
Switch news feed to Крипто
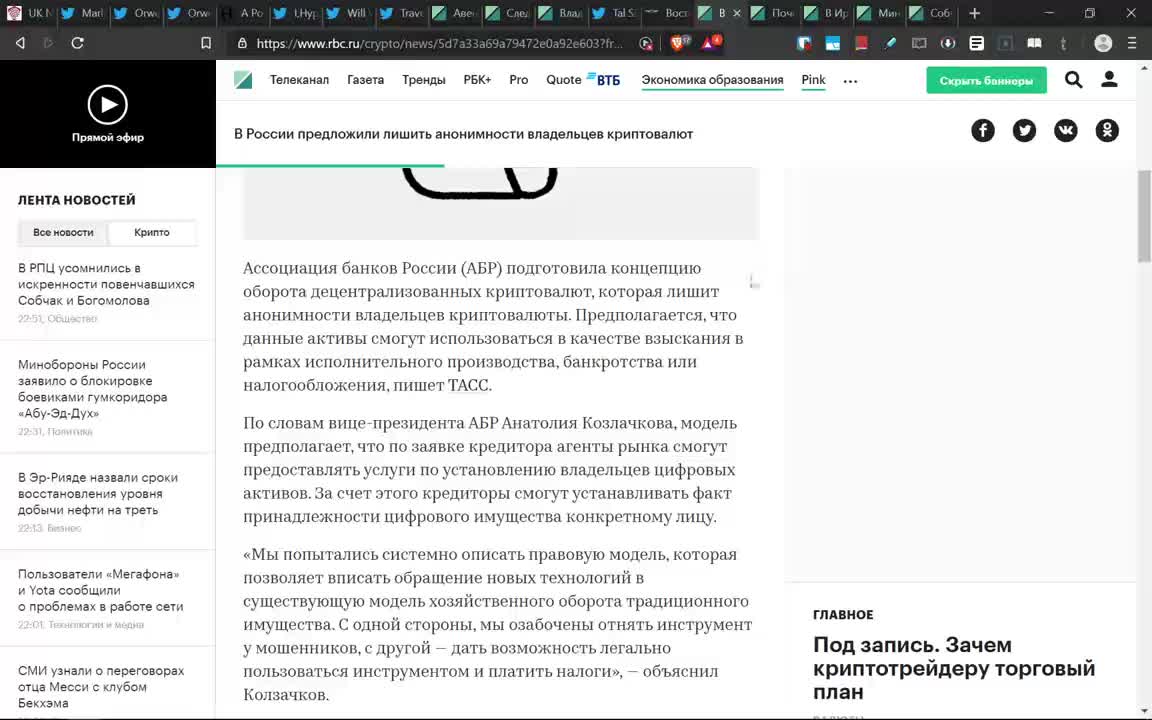pos(152,232)
